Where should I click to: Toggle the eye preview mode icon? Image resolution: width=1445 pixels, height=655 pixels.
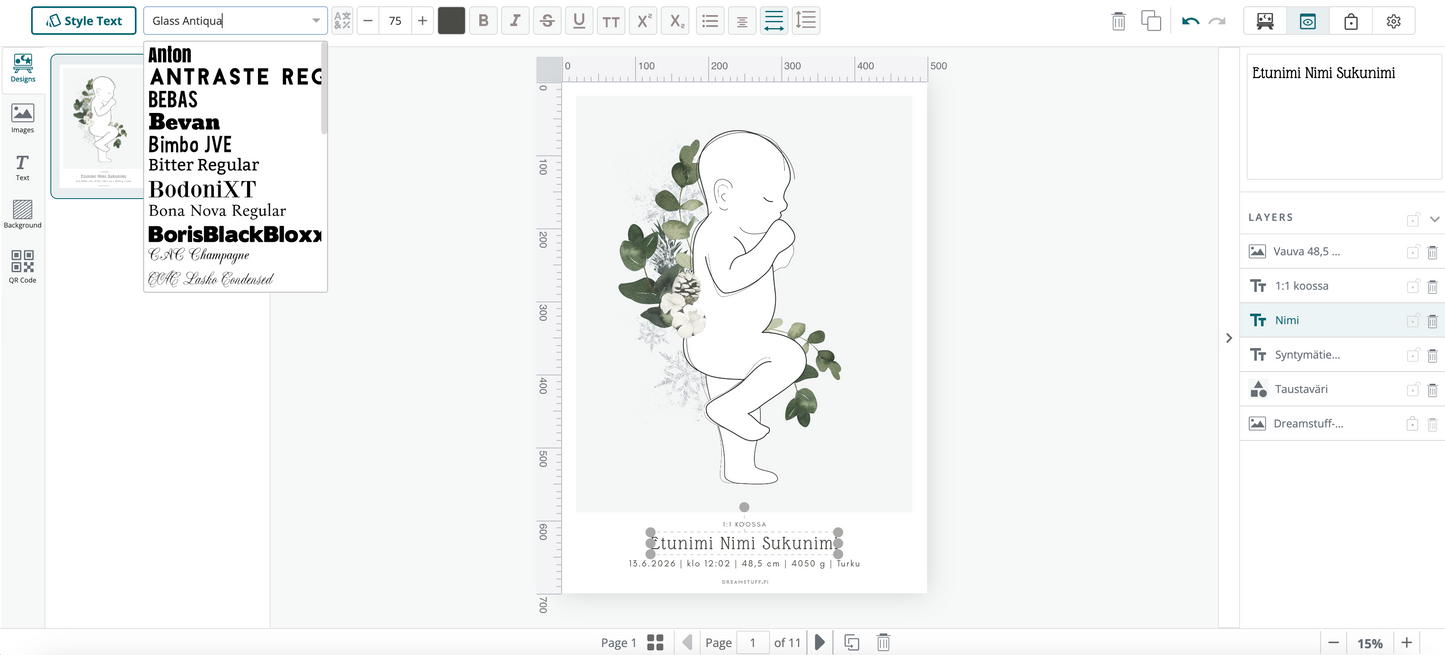click(1308, 21)
